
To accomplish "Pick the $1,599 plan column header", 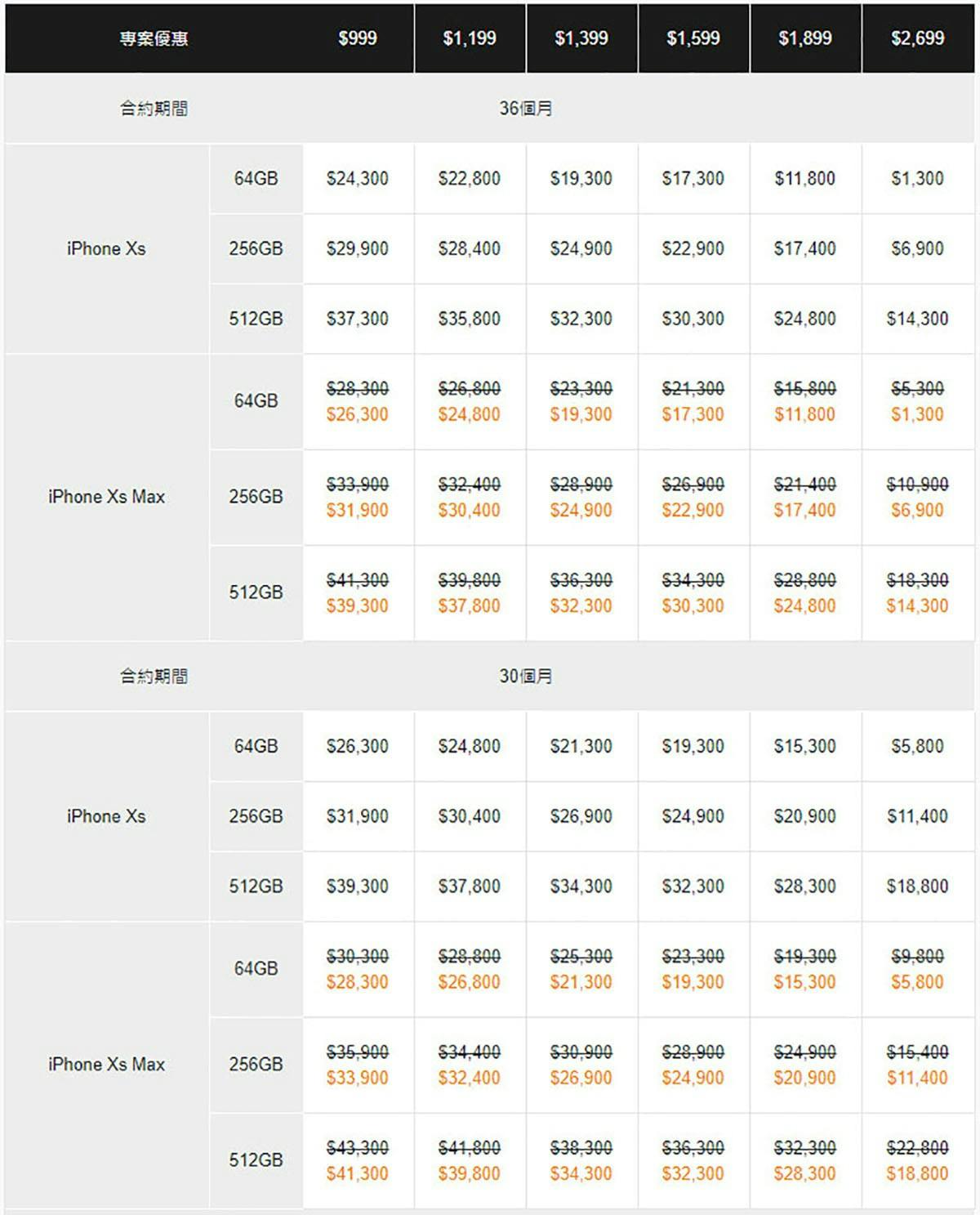I will click(x=693, y=38).
